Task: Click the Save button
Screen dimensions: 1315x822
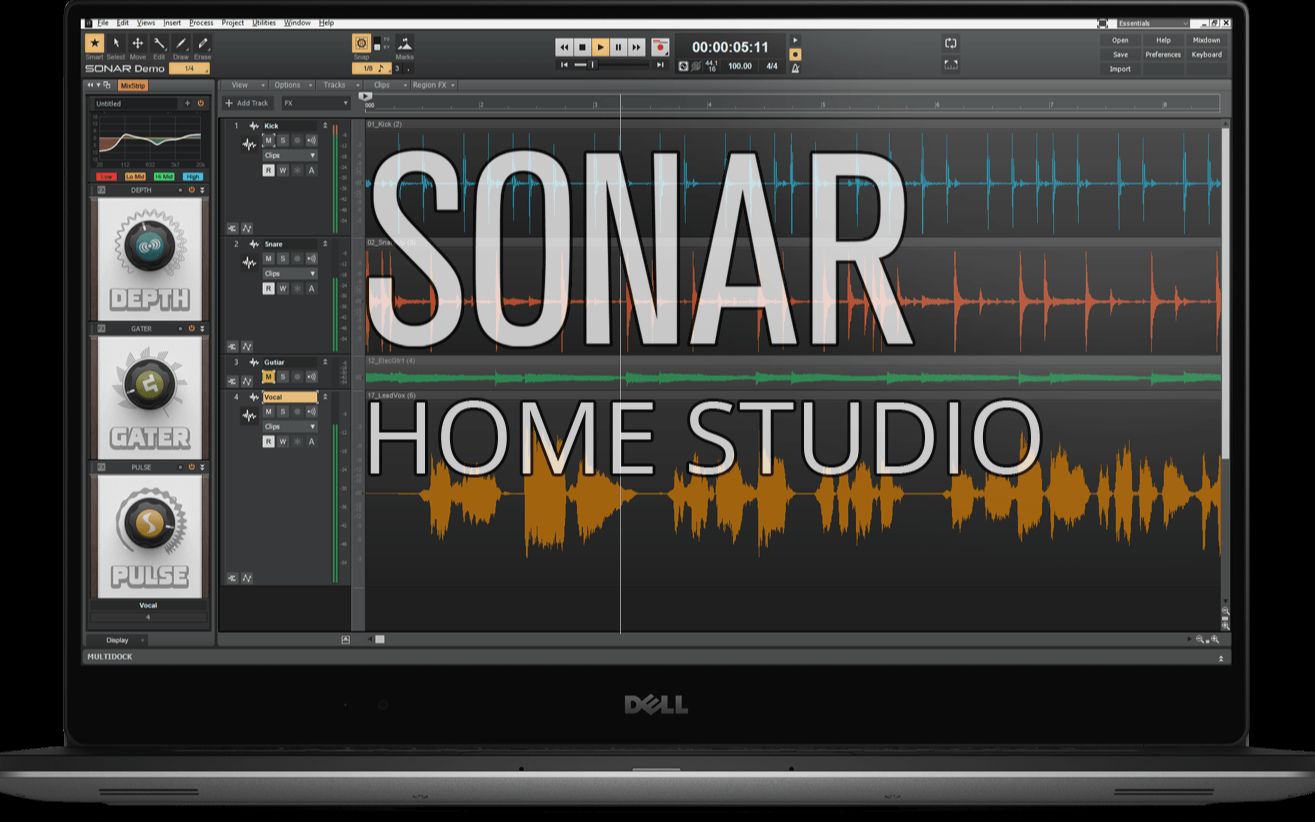Action: click(x=1120, y=55)
